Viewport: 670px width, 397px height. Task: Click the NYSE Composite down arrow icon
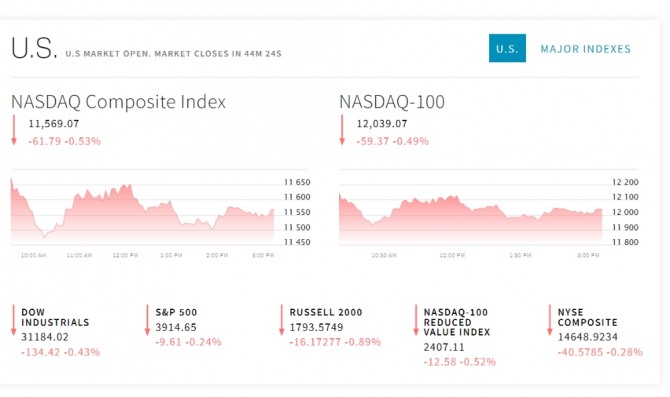[550, 320]
